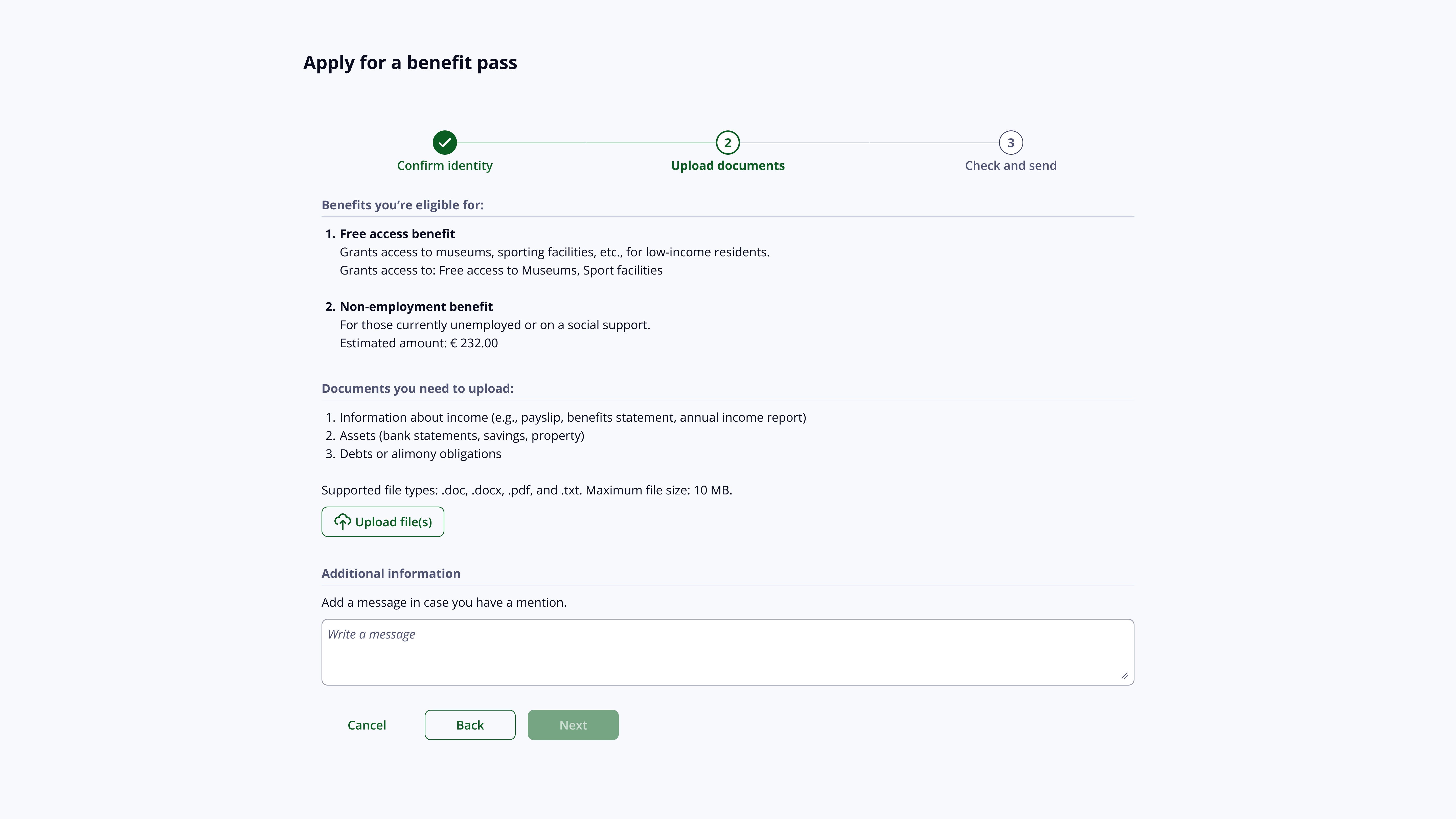Click the Additional information section heading

(x=391, y=574)
